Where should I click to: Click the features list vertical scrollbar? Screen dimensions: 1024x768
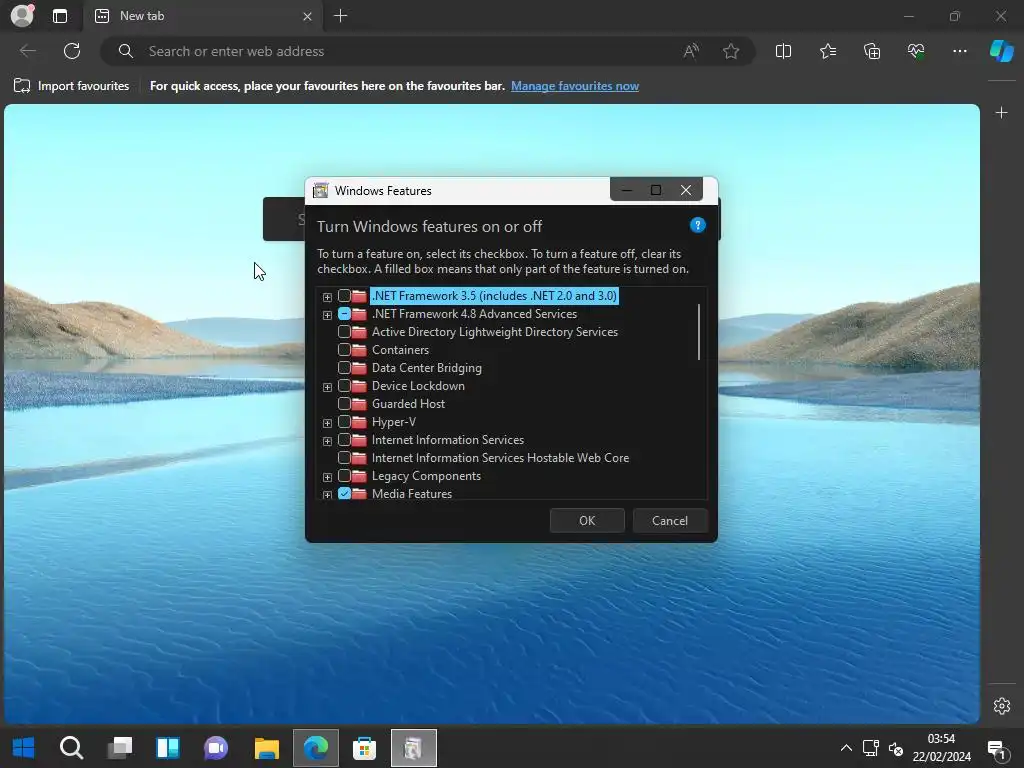(x=699, y=332)
